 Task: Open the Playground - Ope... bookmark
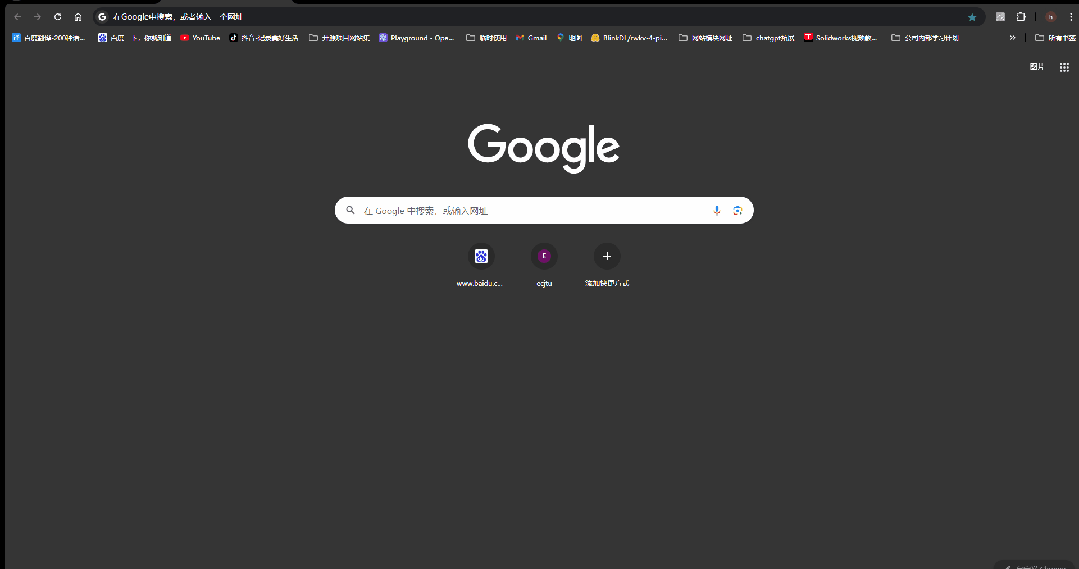click(416, 38)
